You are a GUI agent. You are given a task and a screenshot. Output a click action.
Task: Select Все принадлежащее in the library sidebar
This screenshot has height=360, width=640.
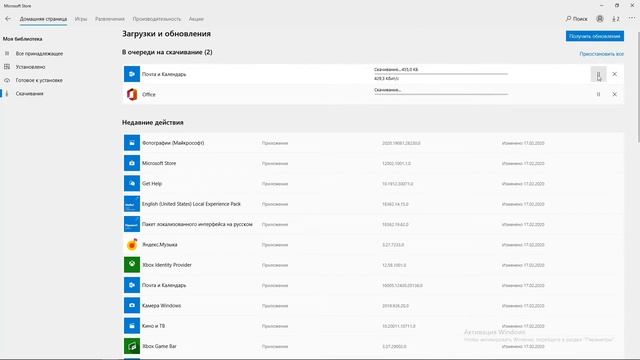pos(39,53)
